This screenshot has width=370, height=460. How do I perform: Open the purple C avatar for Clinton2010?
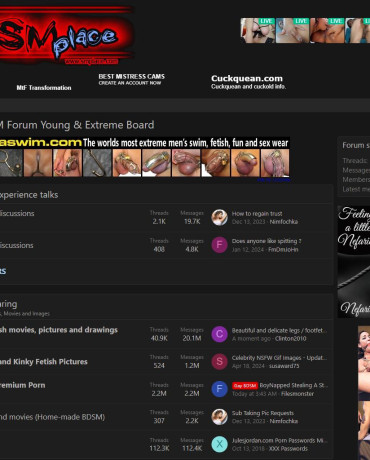coord(219,334)
